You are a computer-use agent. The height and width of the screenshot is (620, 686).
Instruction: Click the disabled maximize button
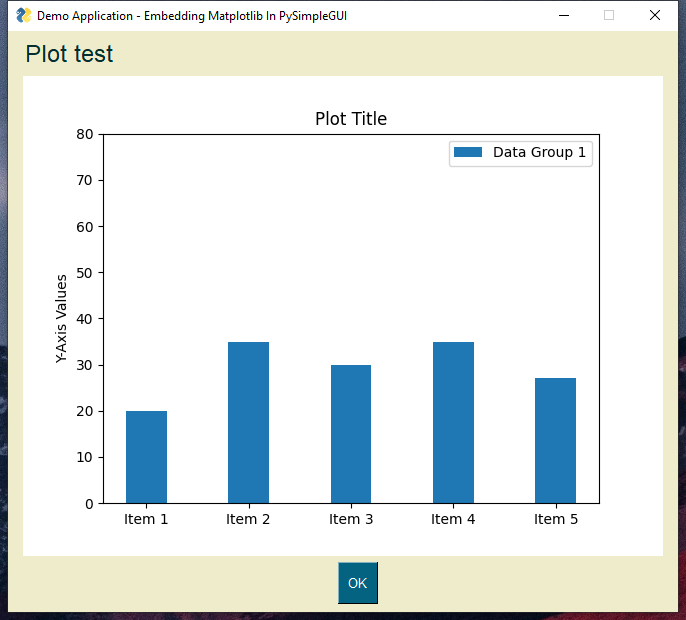pos(609,16)
